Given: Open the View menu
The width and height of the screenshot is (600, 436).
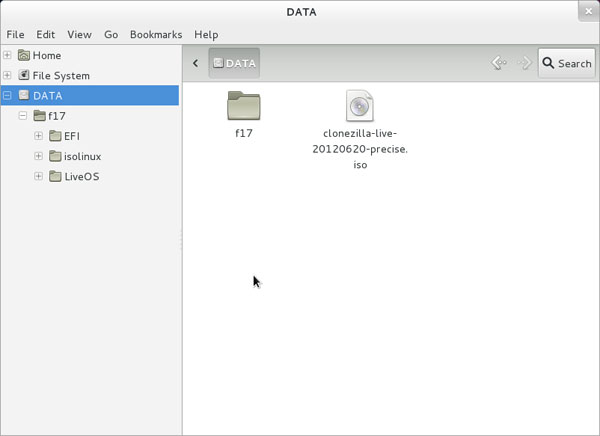Looking at the screenshot, I should click(80, 34).
